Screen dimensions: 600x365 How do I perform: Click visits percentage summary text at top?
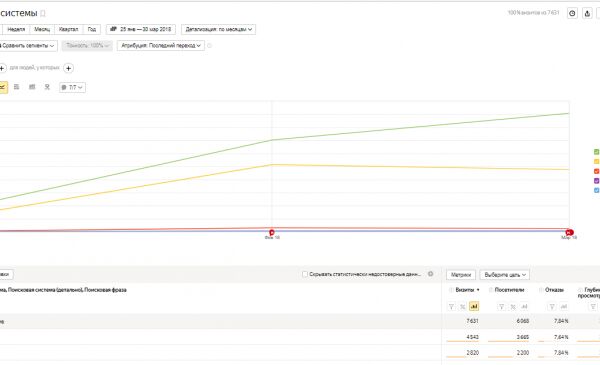533,13
